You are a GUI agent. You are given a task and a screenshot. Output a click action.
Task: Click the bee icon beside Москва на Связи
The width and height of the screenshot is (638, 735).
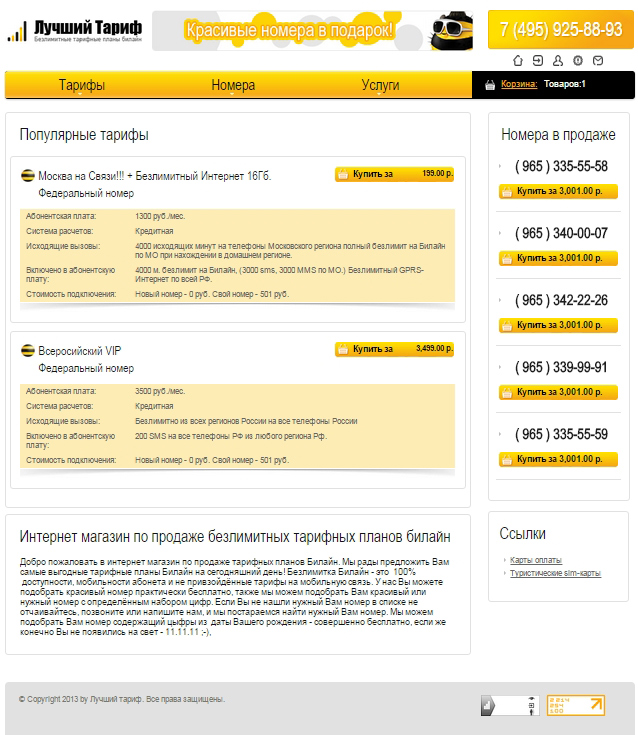28,175
